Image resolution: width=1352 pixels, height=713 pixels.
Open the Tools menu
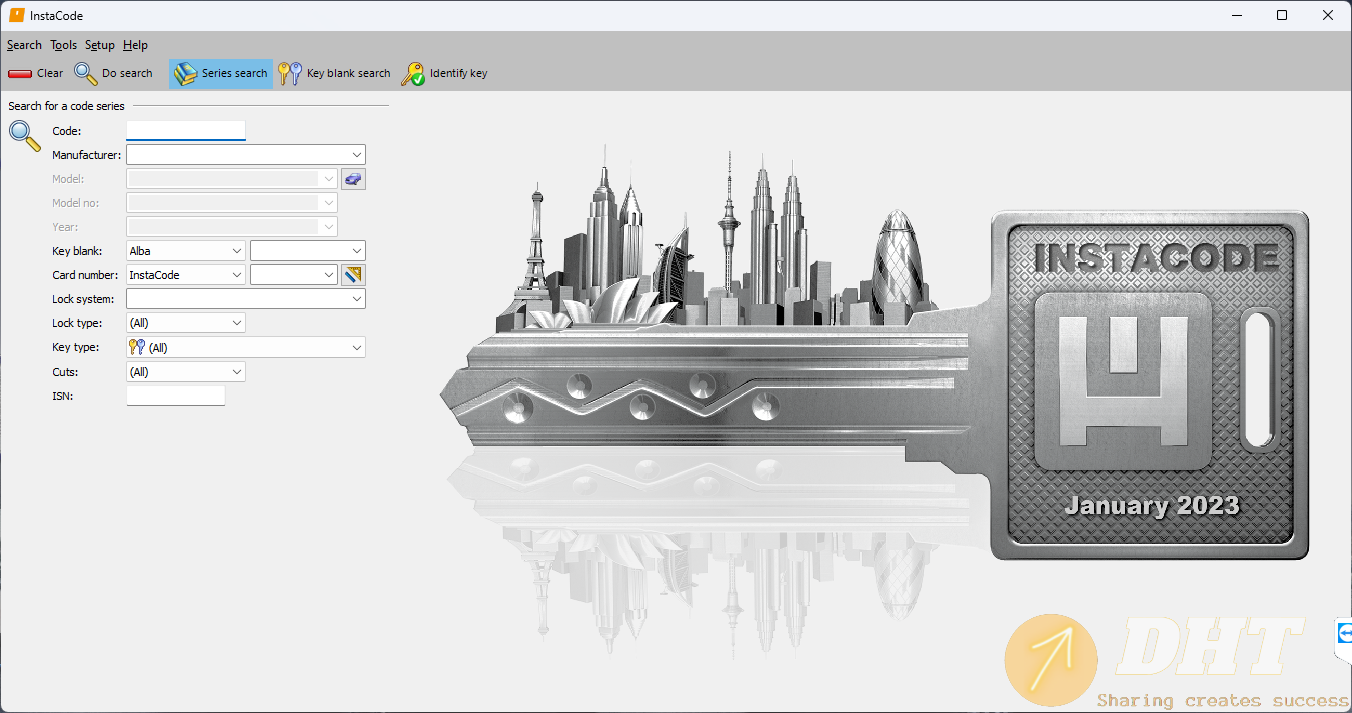[x=63, y=45]
